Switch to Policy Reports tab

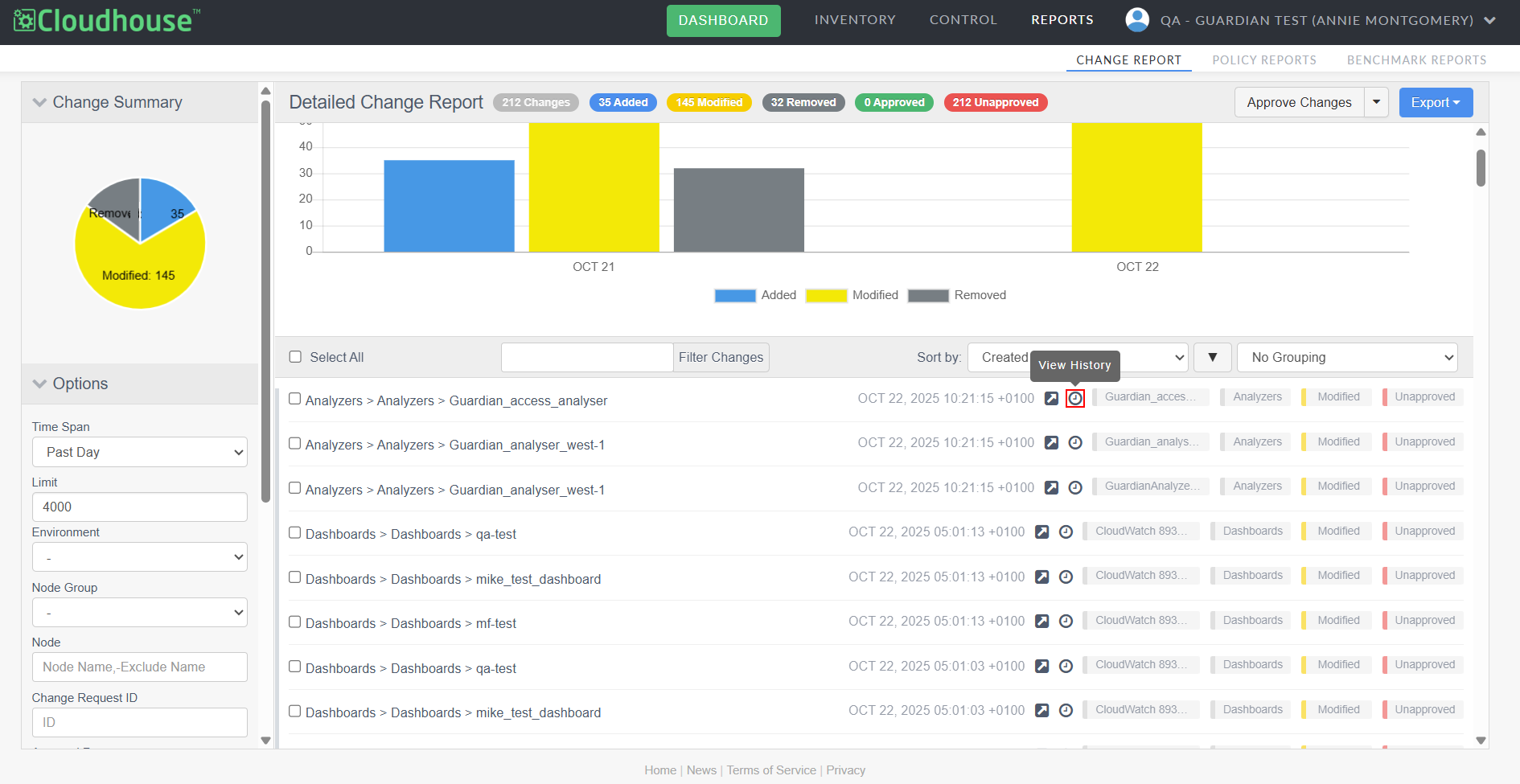pos(1263,60)
